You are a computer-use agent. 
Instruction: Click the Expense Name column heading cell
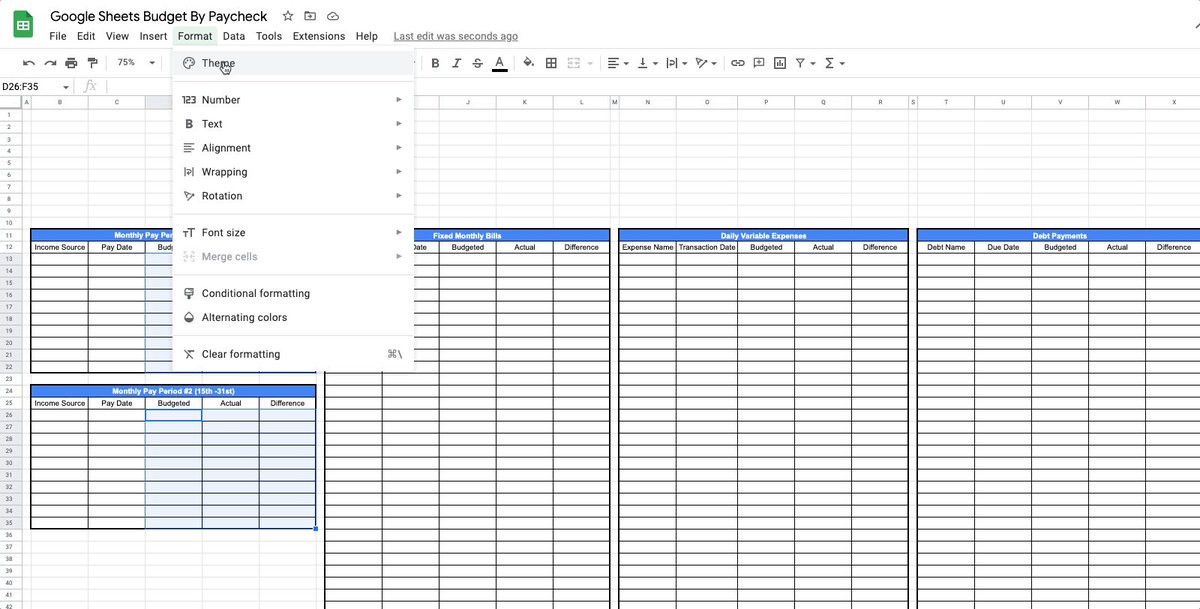click(x=648, y=247)
